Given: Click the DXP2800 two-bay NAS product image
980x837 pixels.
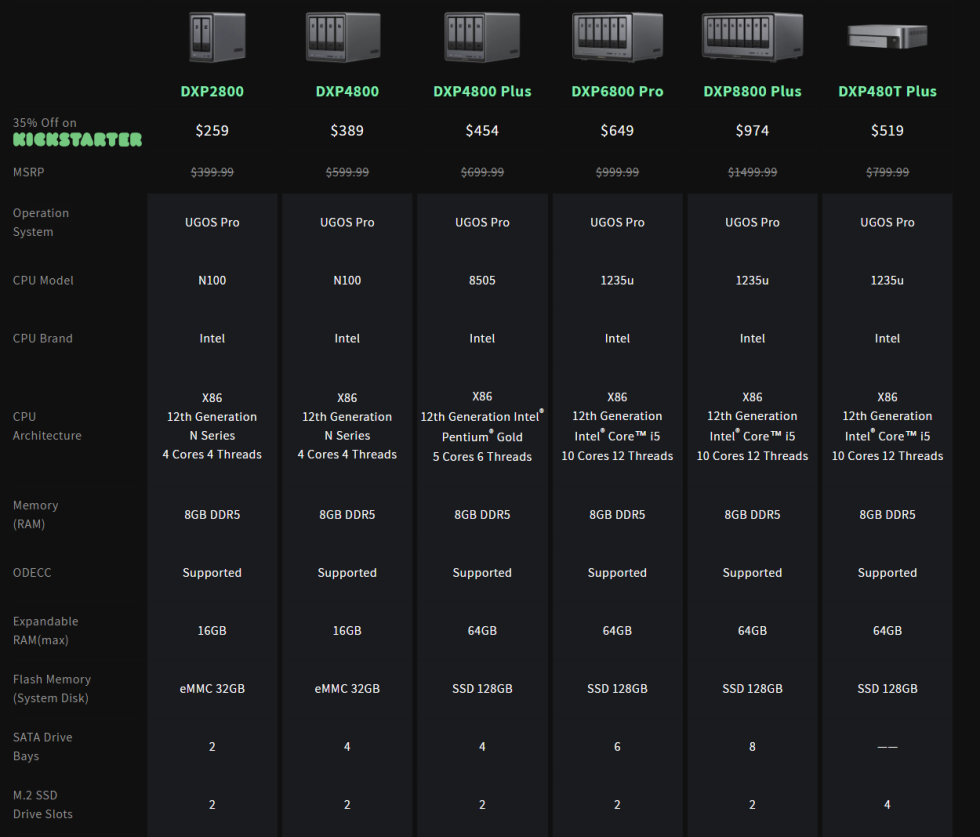Looking at the screenshot, I should [x=217, y=38].
